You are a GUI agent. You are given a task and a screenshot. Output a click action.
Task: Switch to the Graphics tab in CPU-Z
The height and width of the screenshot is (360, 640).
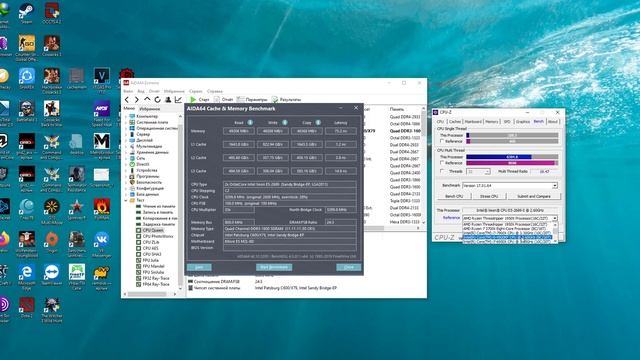[x=522, y=122]
